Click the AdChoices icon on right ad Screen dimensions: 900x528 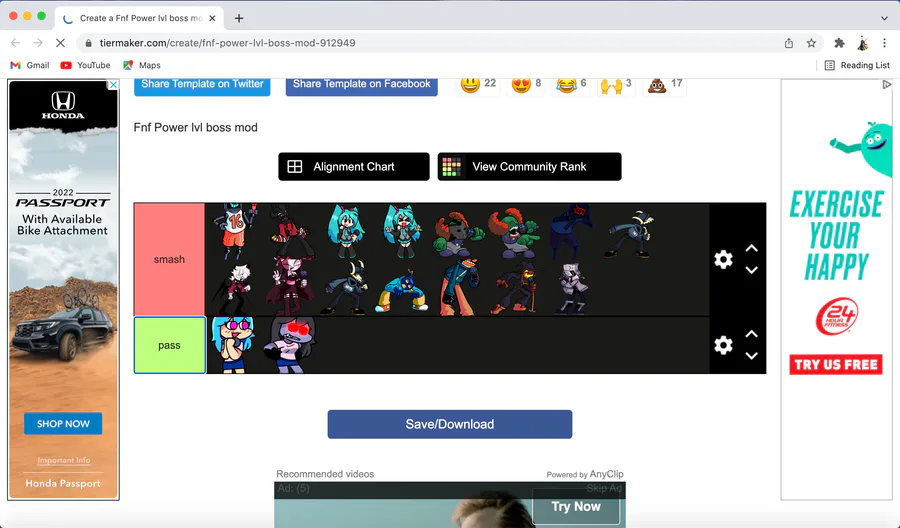(887, 85)
